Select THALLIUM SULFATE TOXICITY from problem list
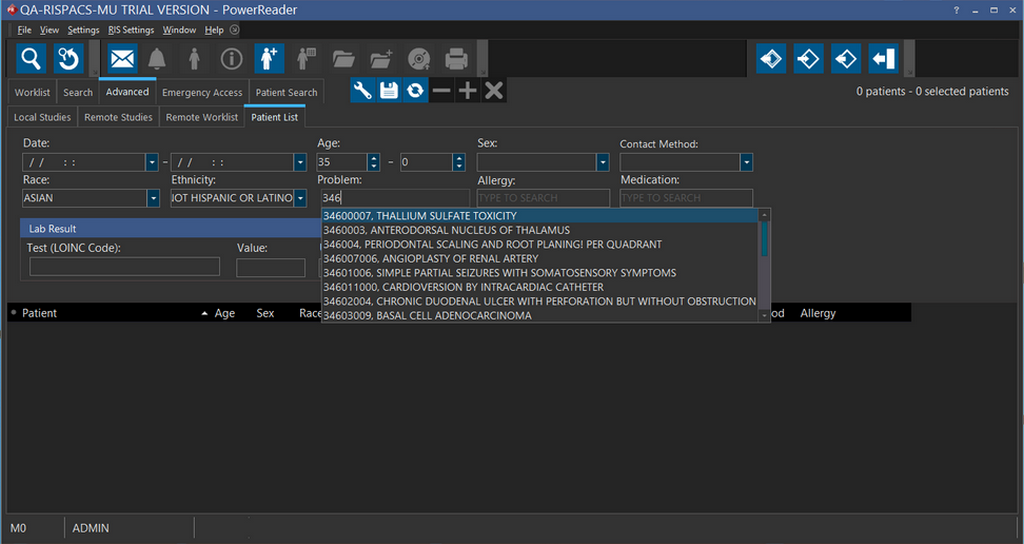The width and height of the screenshot is (1024, 544). point(420,216)
